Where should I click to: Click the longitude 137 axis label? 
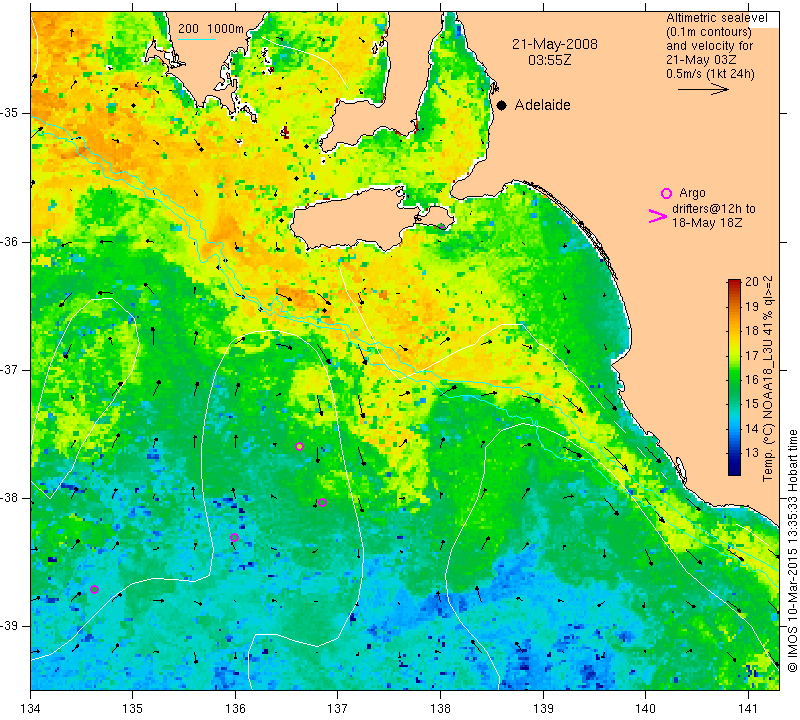tap(338, 709)
